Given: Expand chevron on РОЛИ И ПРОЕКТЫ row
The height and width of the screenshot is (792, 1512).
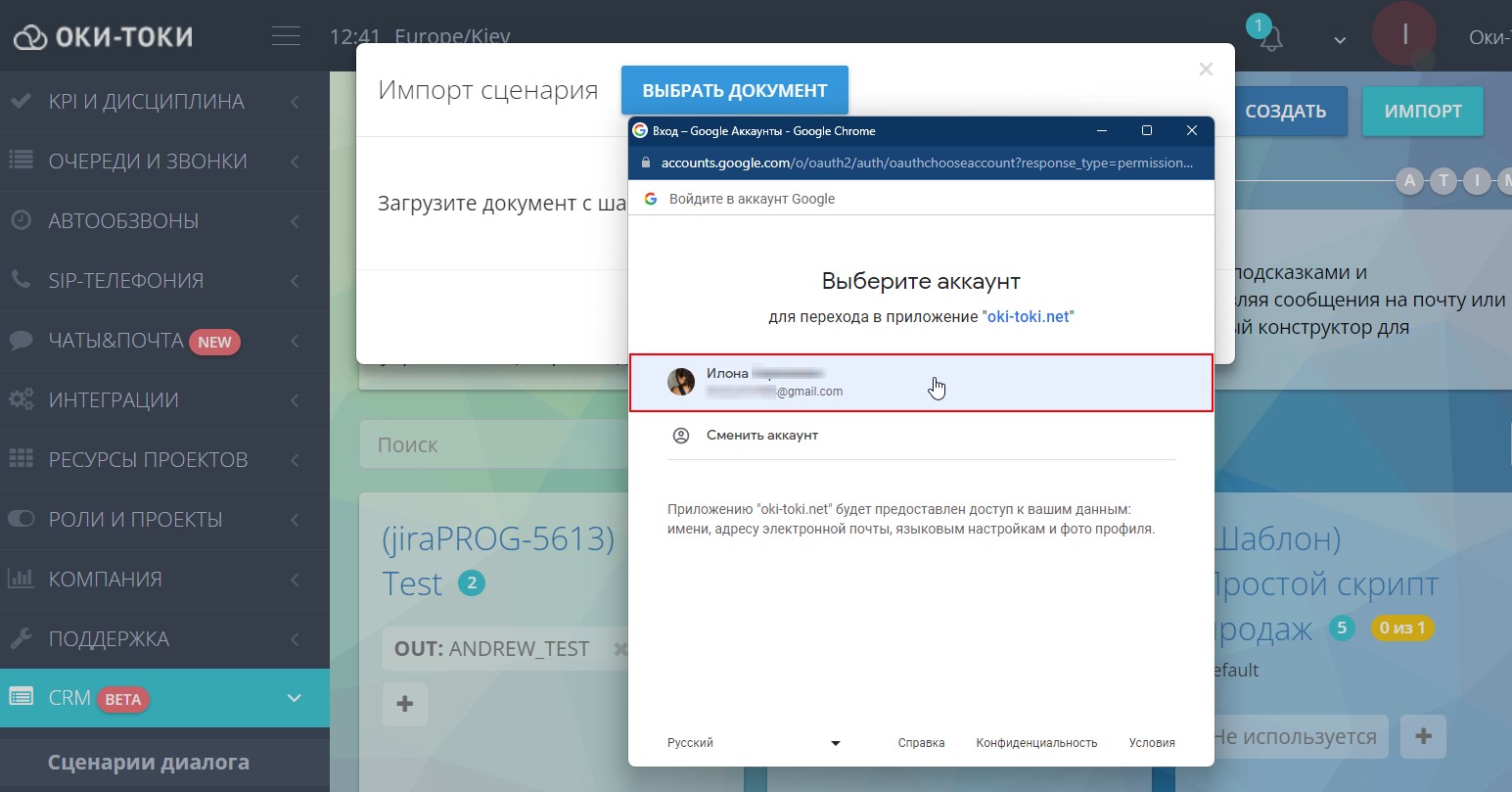Looking at the screenshot, I should [x=295, y=520].
